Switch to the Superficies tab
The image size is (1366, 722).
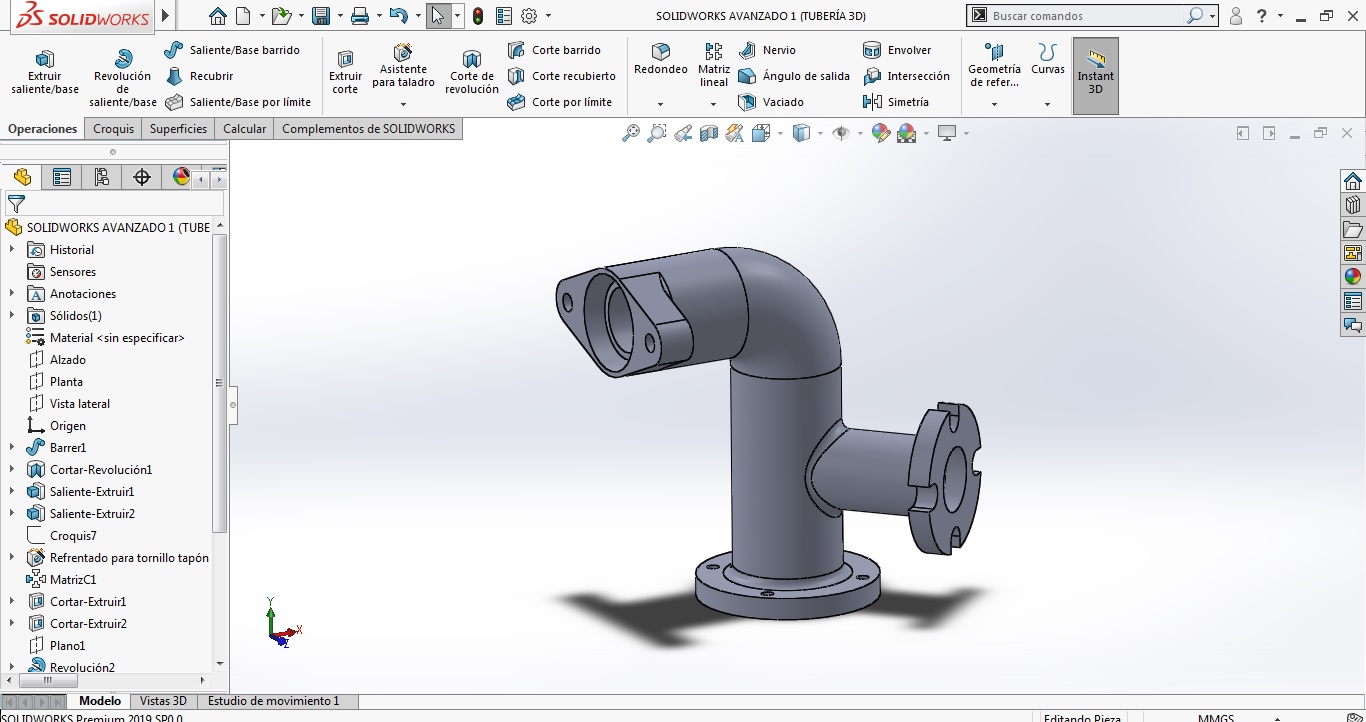179,129
